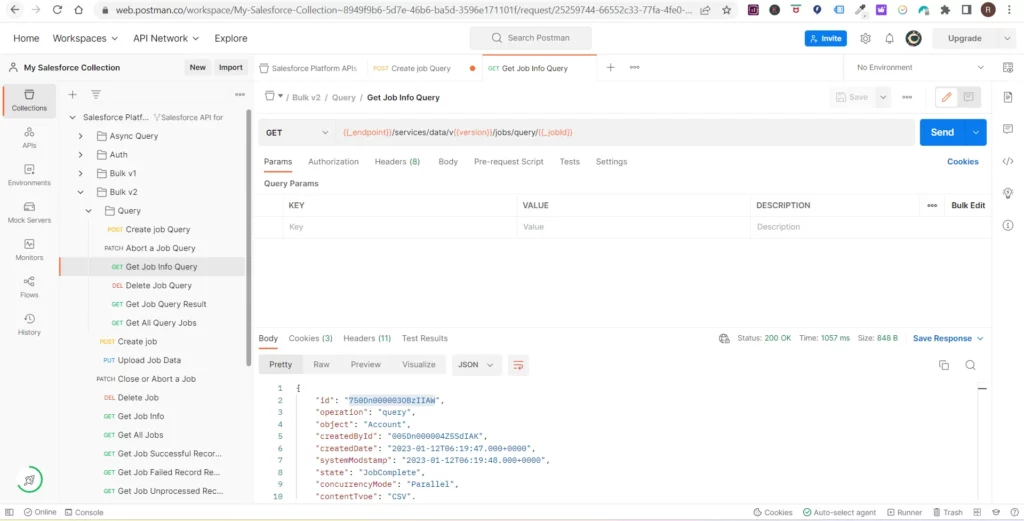Viewport: 1024px width, 521px height.
Task: Open the No Environment dropdown
Action: (920, 67)
